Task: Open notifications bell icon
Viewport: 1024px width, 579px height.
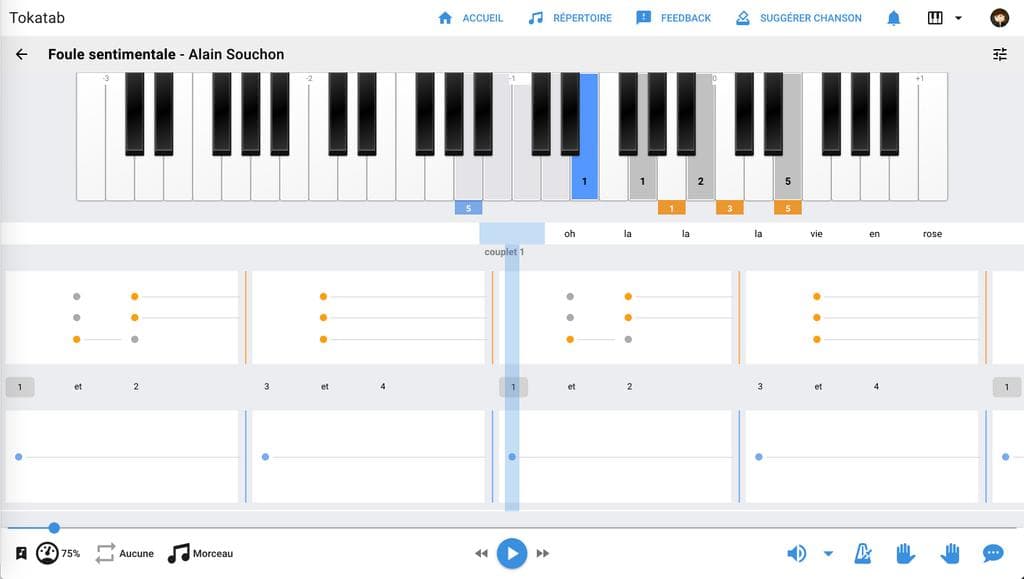Action: [x=893, y=18]
